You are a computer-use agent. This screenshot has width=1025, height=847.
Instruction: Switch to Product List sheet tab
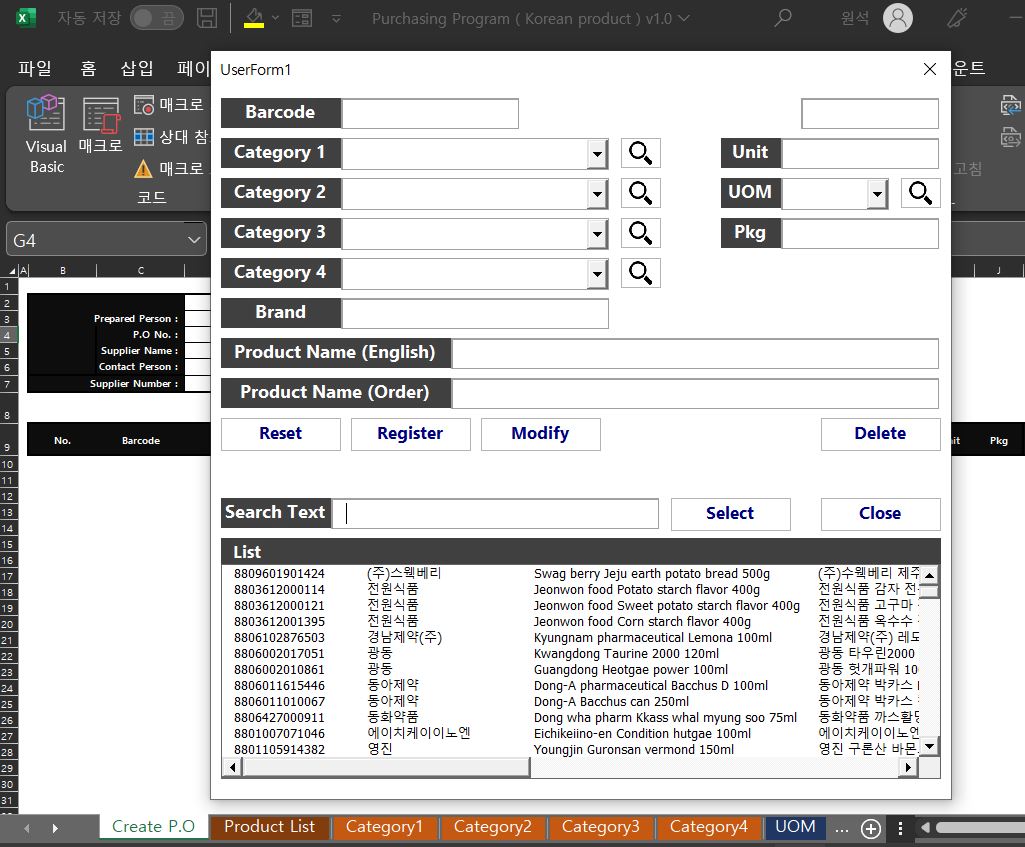269,827
